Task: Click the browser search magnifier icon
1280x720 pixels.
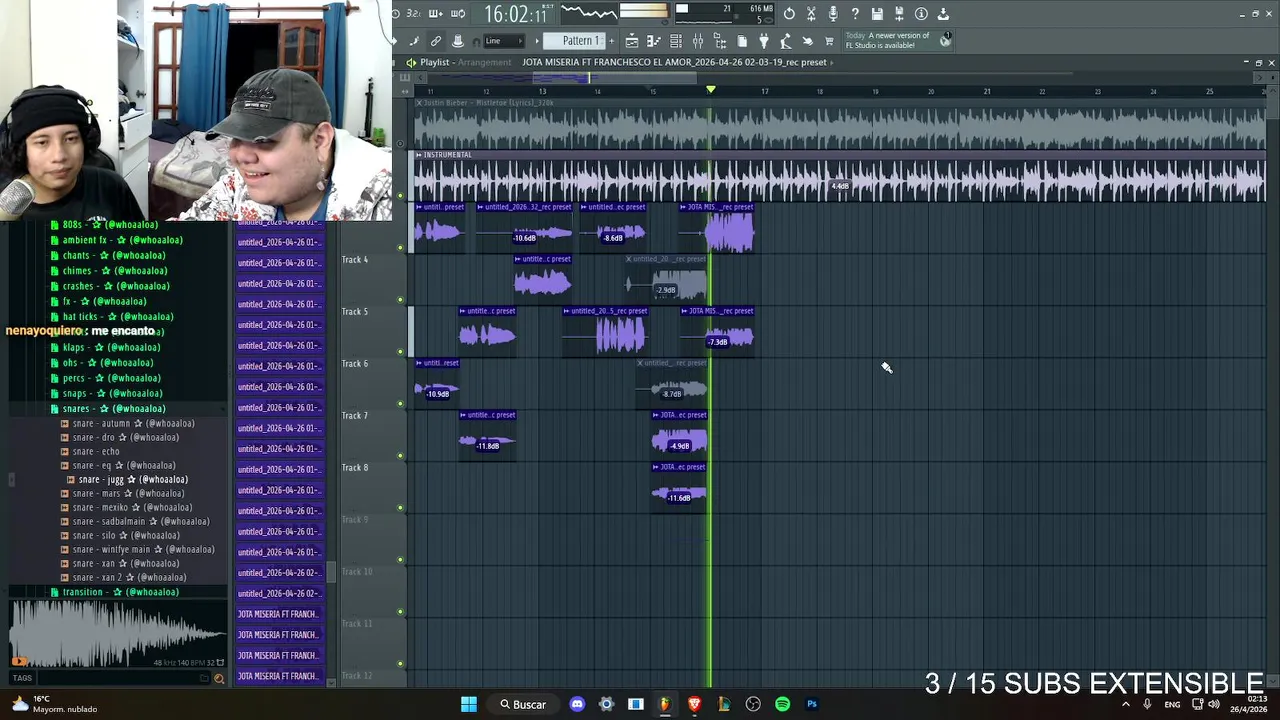Action: tap(219, 678)
